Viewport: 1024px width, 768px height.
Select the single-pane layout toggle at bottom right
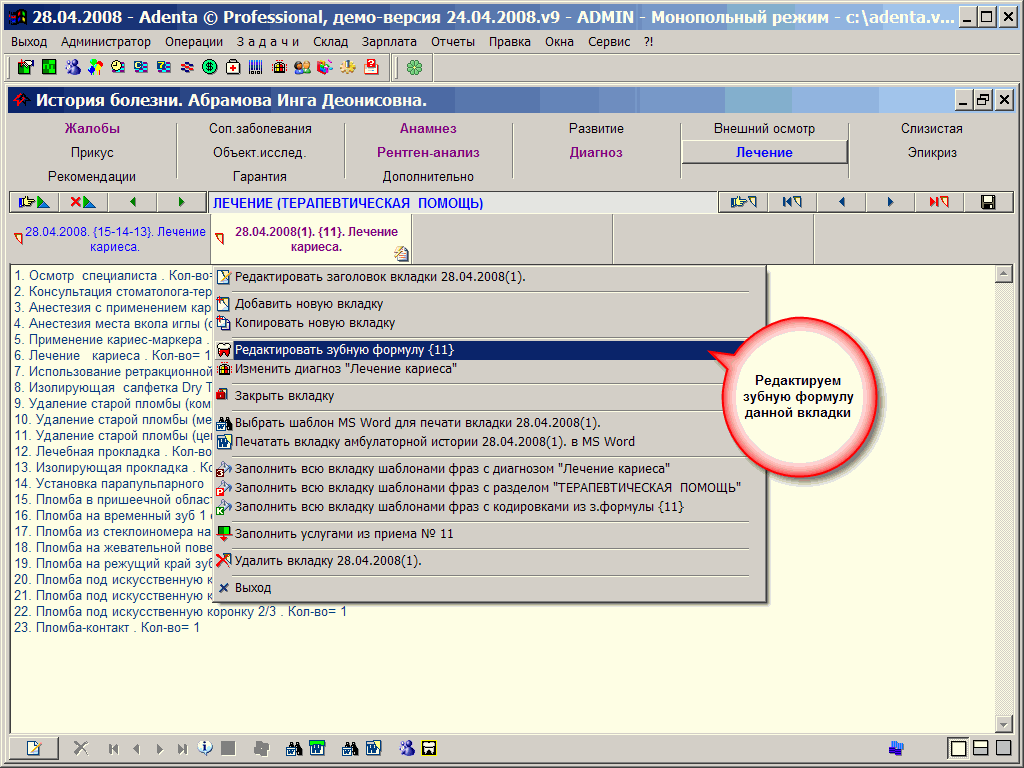coord(958,747)
